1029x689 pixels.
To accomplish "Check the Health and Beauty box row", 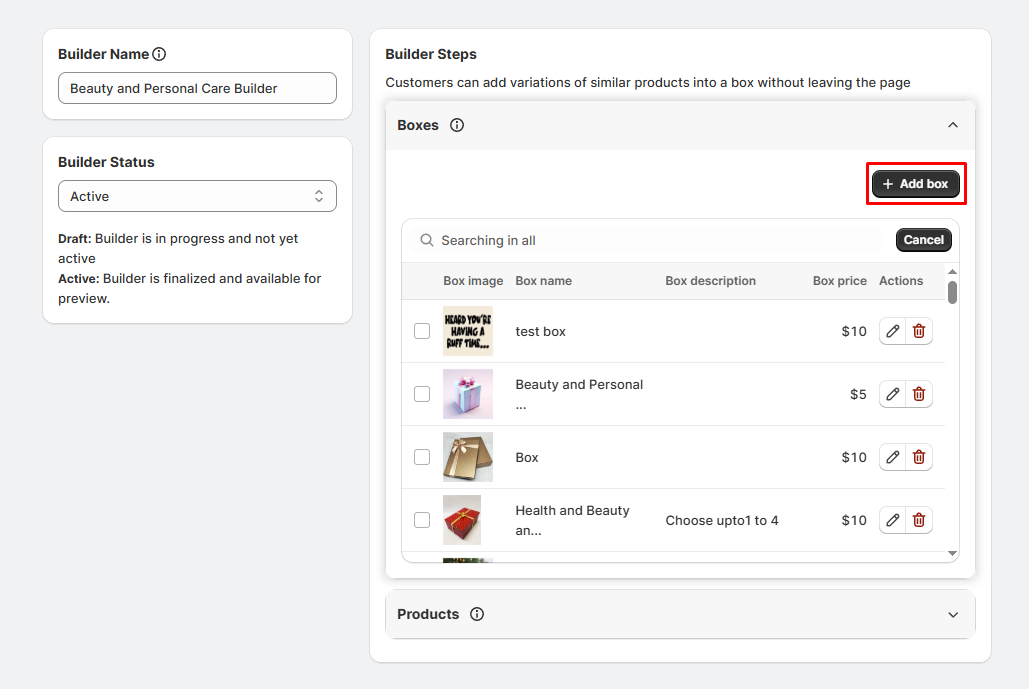I will tap(422, 520).
